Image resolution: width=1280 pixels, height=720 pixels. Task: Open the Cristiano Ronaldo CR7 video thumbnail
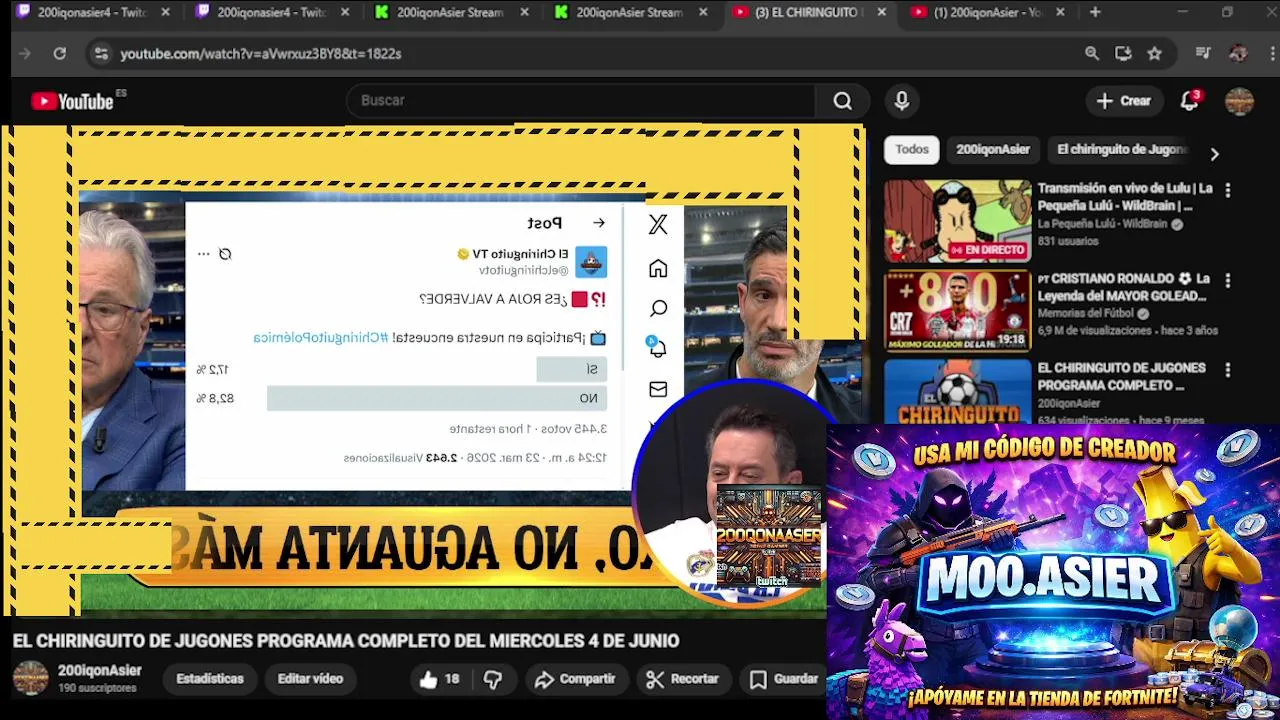pyautogui.click(x=957, y=311)
